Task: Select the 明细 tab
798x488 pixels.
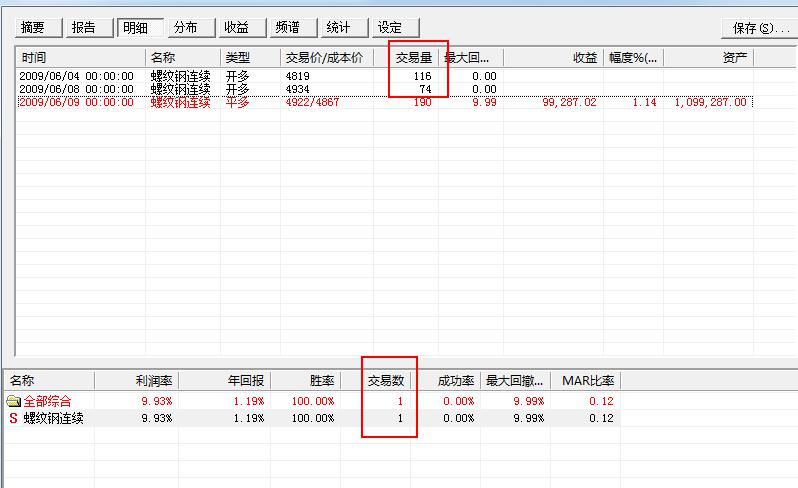Action: click(x=140, y=27)
